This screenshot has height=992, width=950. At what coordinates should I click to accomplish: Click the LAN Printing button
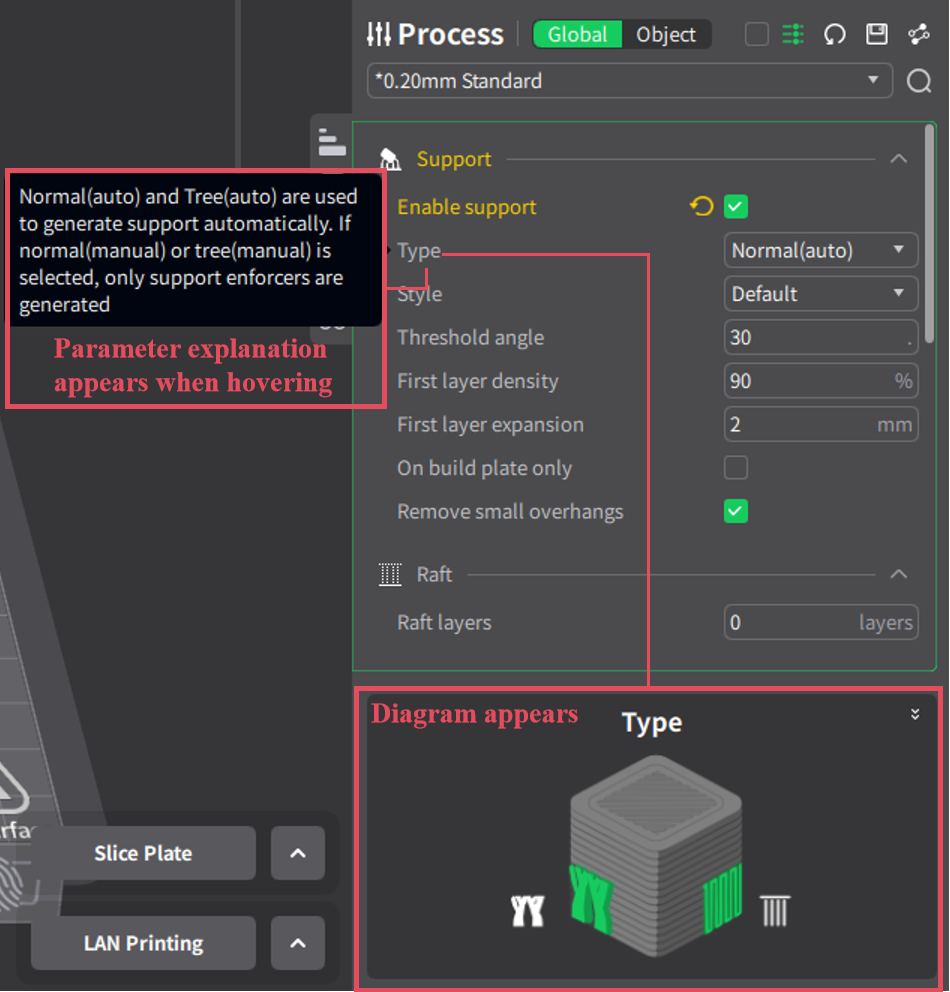[143, 944]
